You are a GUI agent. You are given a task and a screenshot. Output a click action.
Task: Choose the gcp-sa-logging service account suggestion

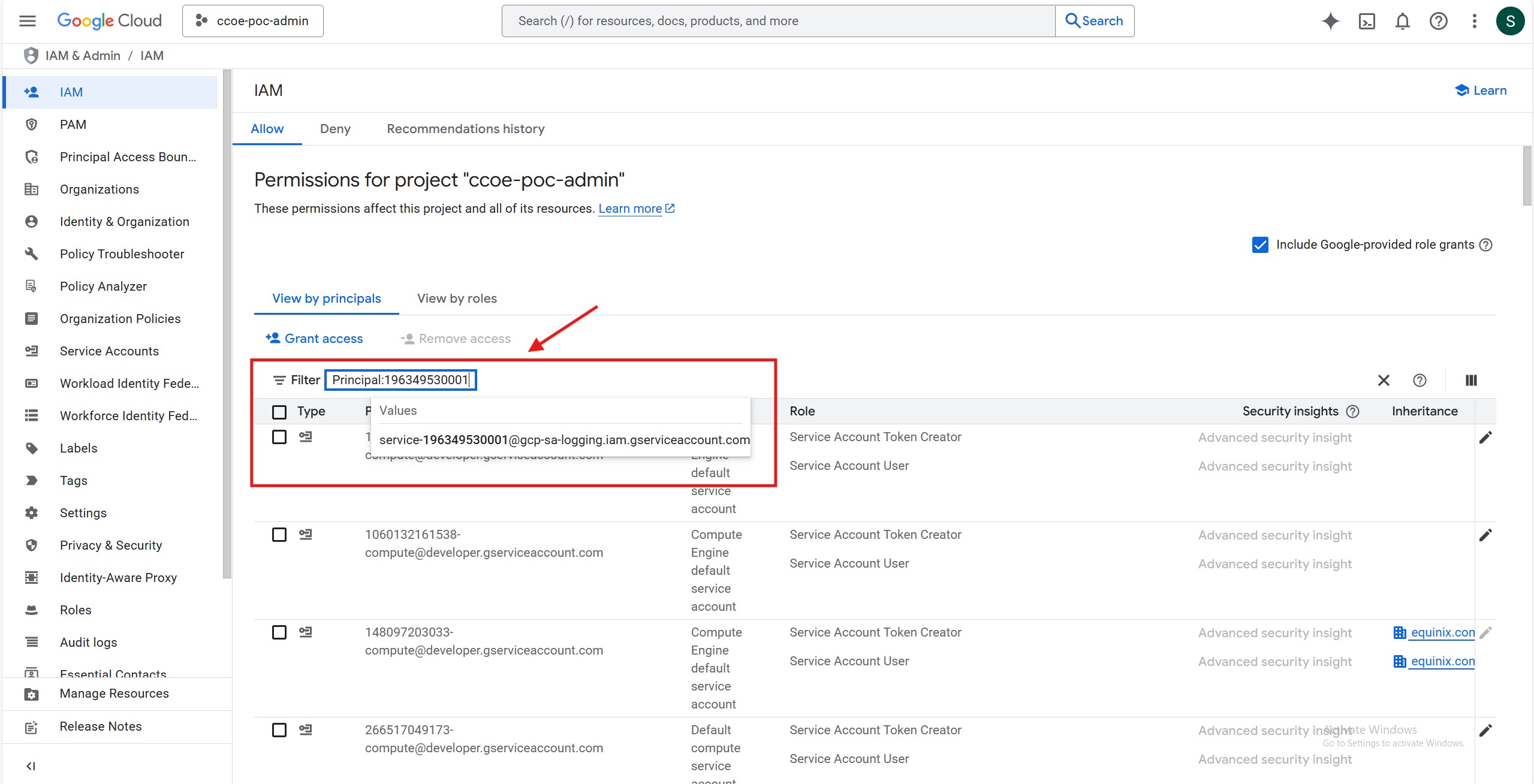563,440
